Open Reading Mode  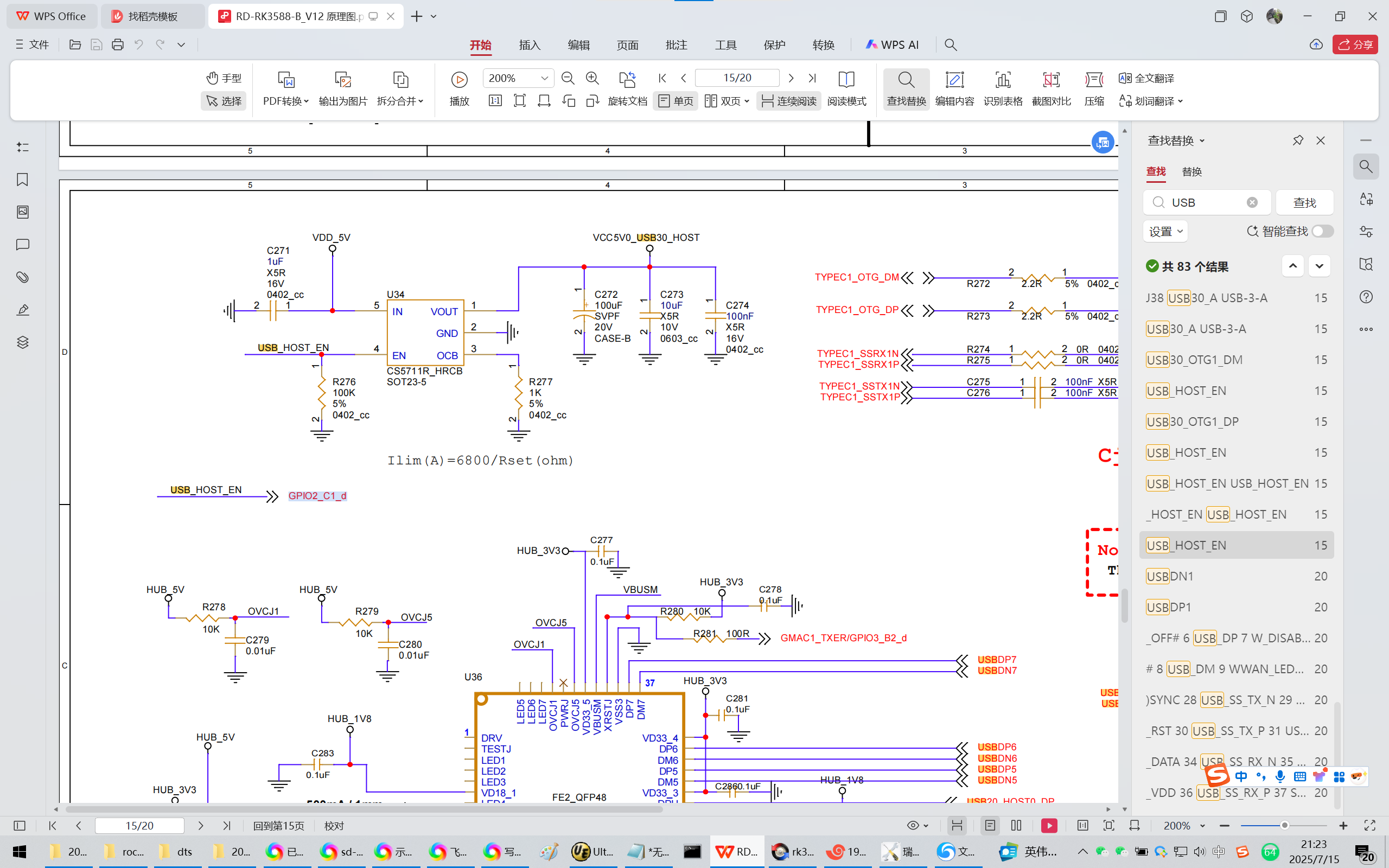click(x=846, y=88)
